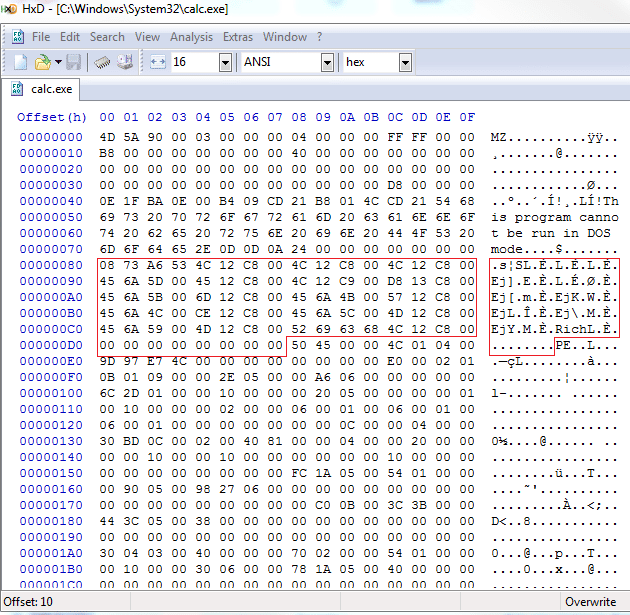
Task: Click byte 08 at offset 00000080
Action: tap(107, 265)
